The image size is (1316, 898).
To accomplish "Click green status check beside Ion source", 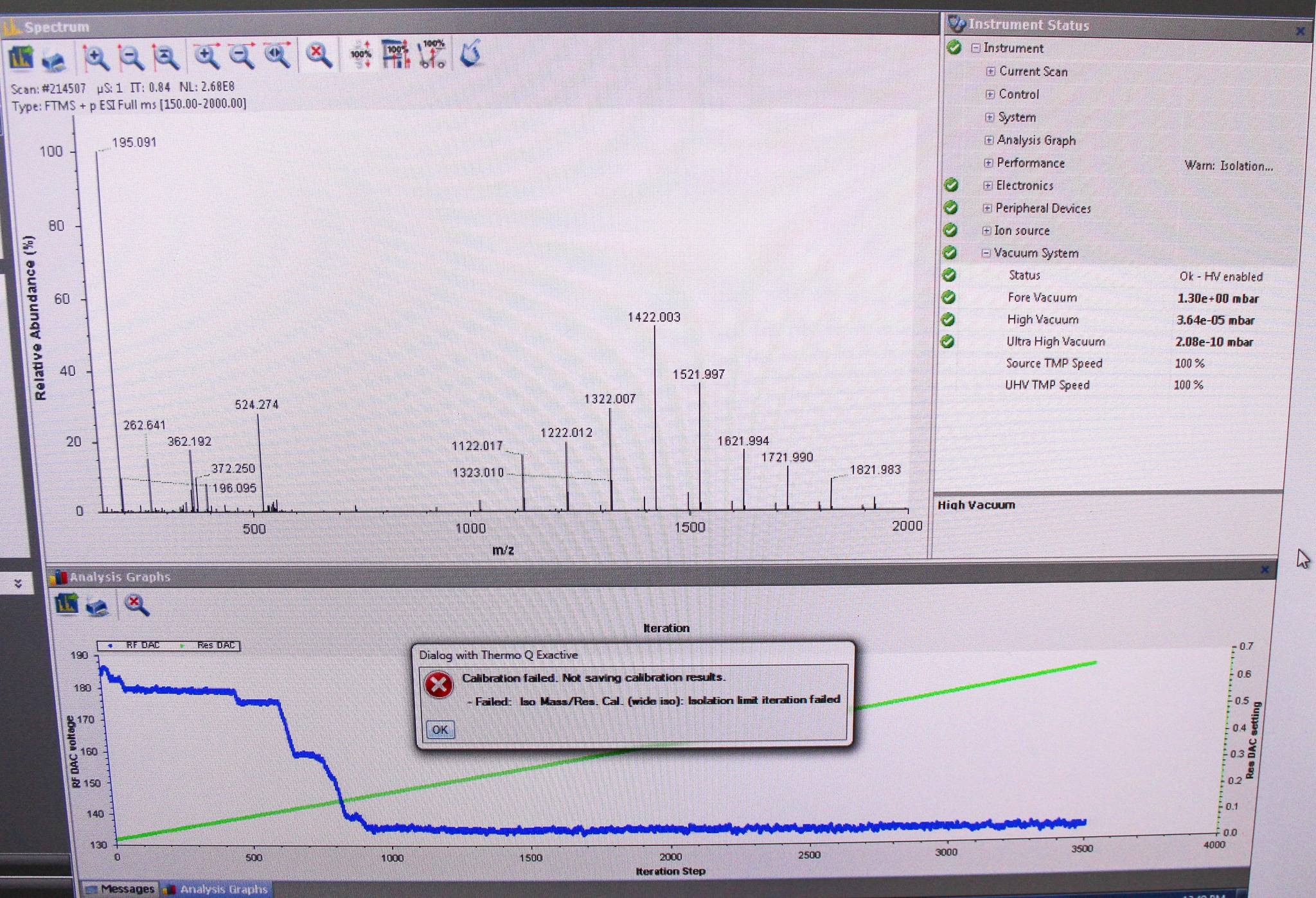I will tap(950, 231).
